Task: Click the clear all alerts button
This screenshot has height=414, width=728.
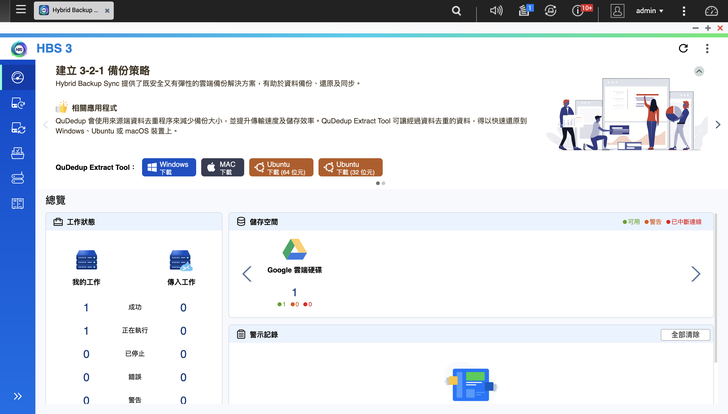Action: click(685, 335)
